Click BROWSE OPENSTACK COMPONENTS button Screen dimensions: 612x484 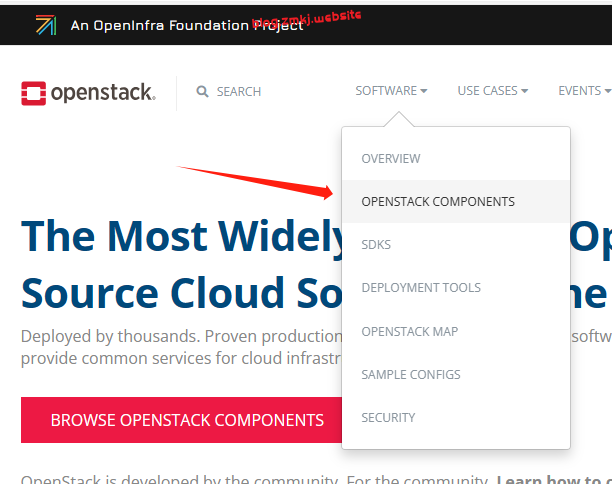click(181, 420)
